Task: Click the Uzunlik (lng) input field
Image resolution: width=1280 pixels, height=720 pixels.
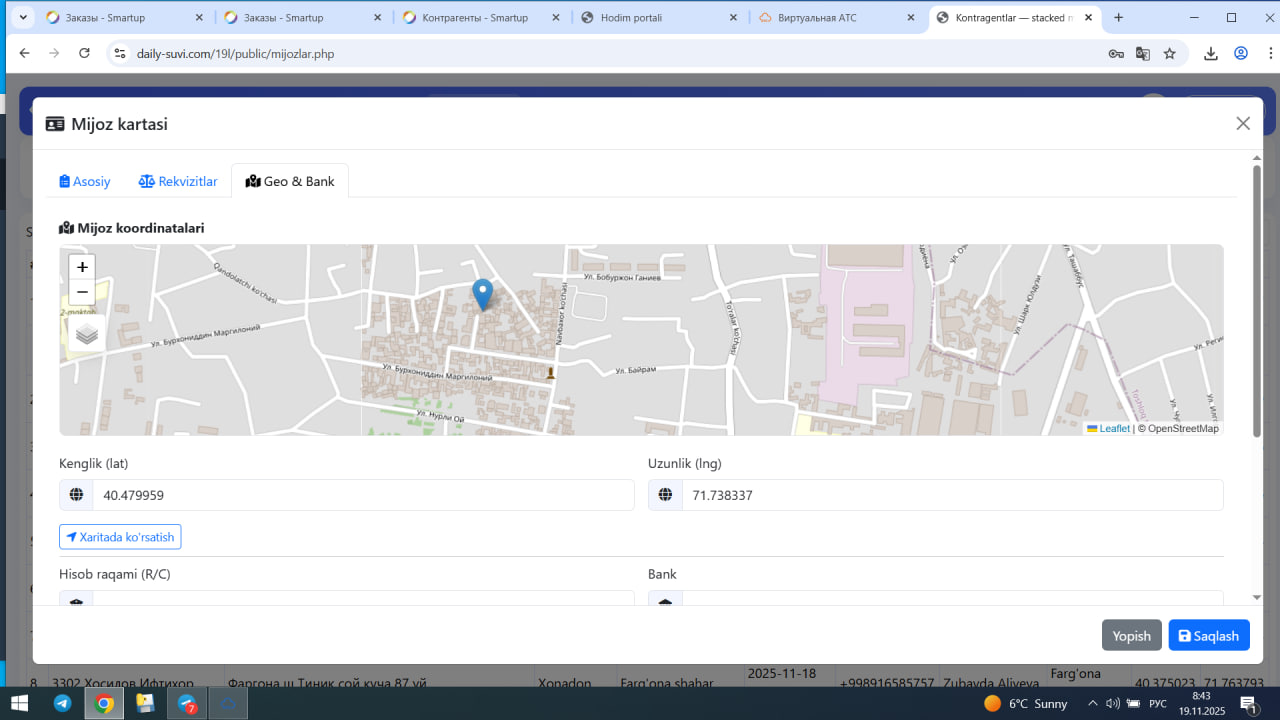Action: coord(950,495)
